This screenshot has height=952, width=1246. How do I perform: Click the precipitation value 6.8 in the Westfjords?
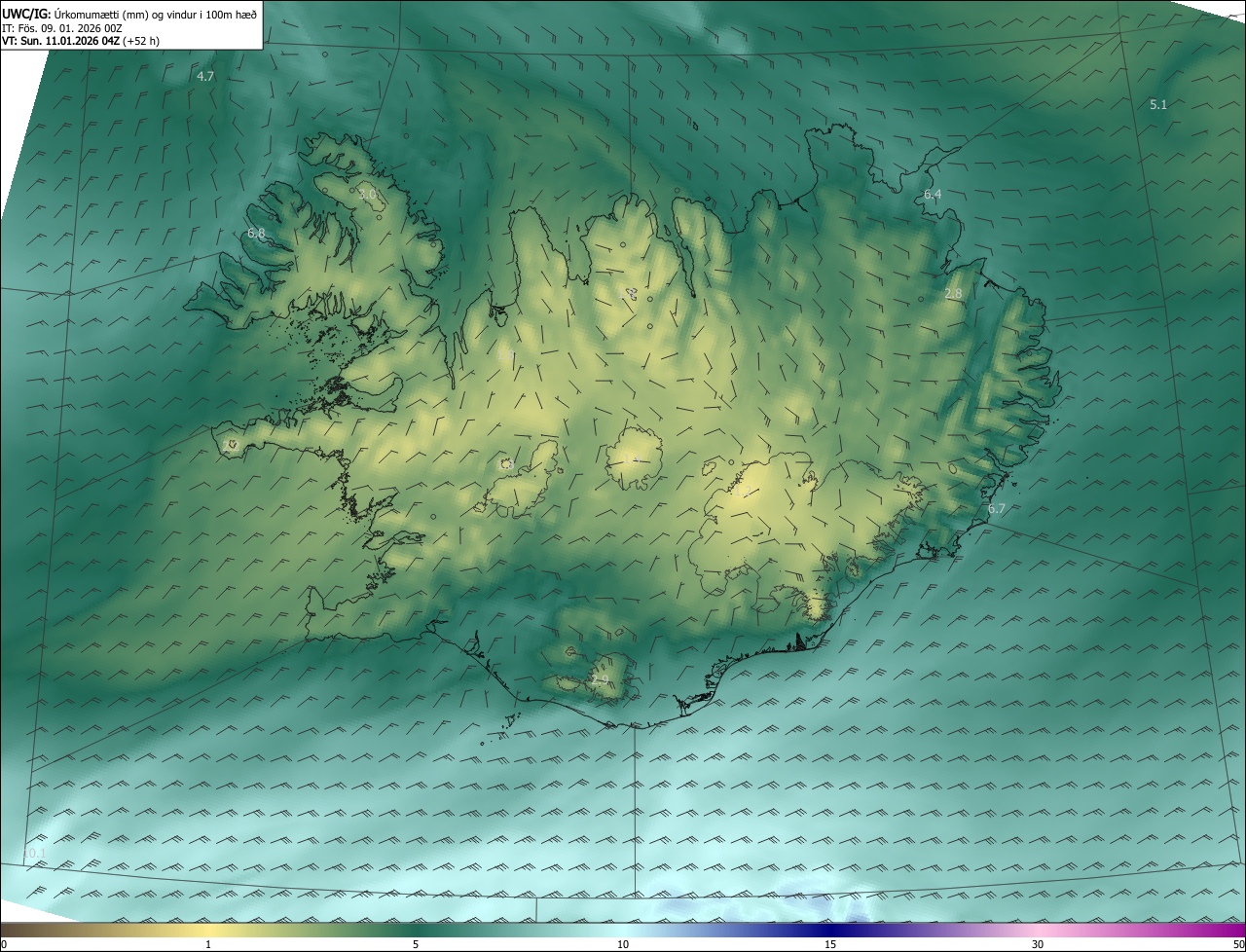tap(256, 233)
